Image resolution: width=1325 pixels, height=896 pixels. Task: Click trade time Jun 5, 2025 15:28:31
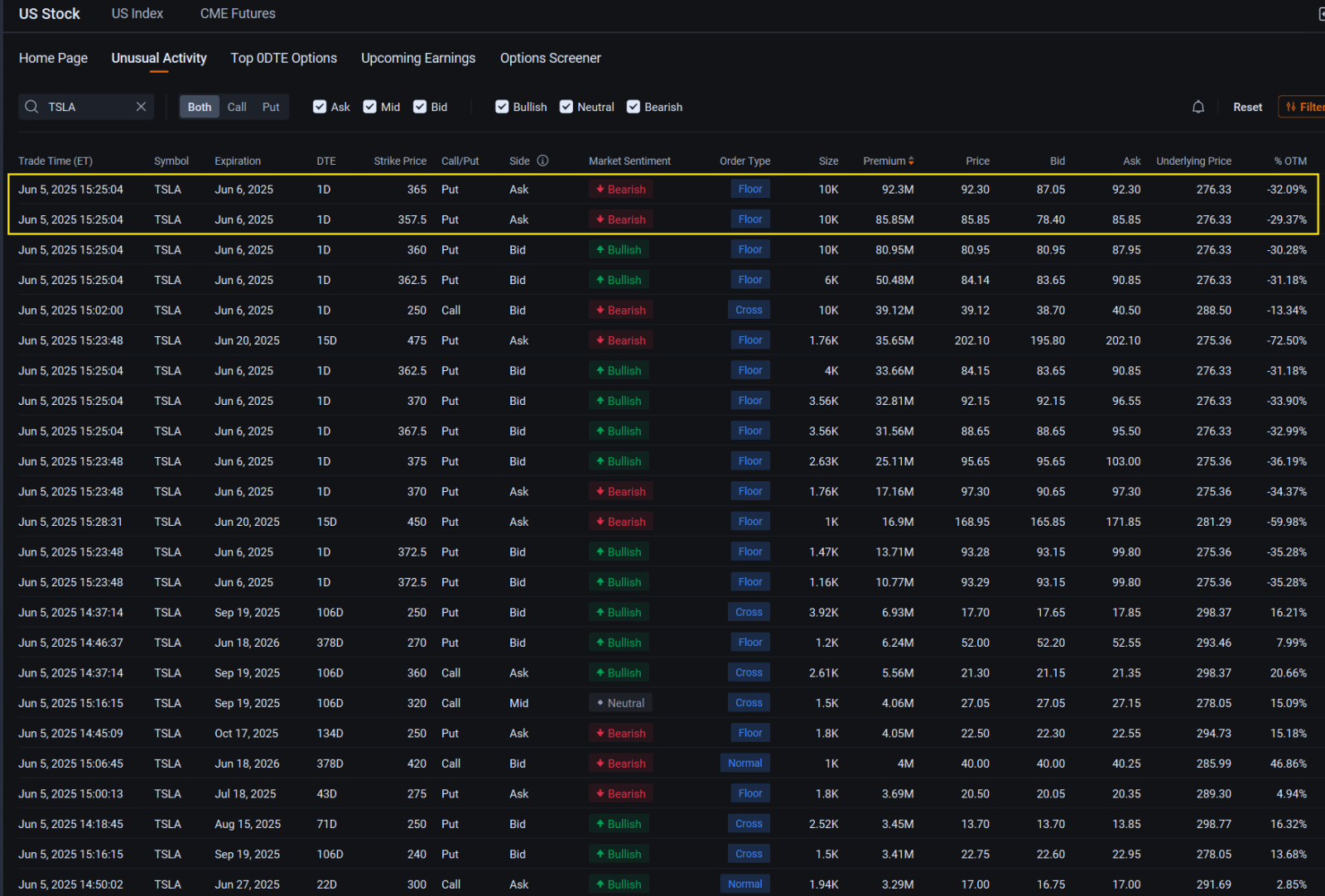click(70, 522)
